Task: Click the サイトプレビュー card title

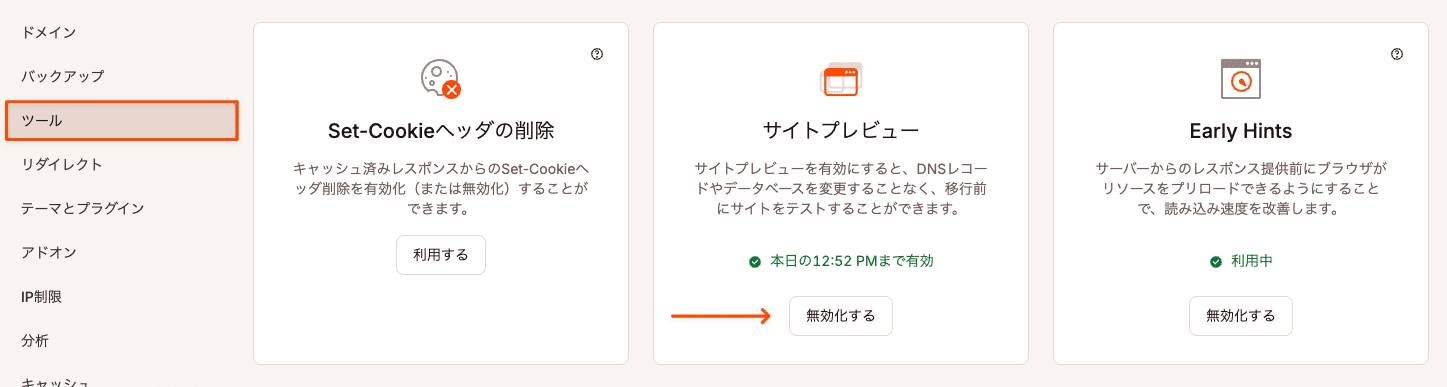Action: point(841,131)
